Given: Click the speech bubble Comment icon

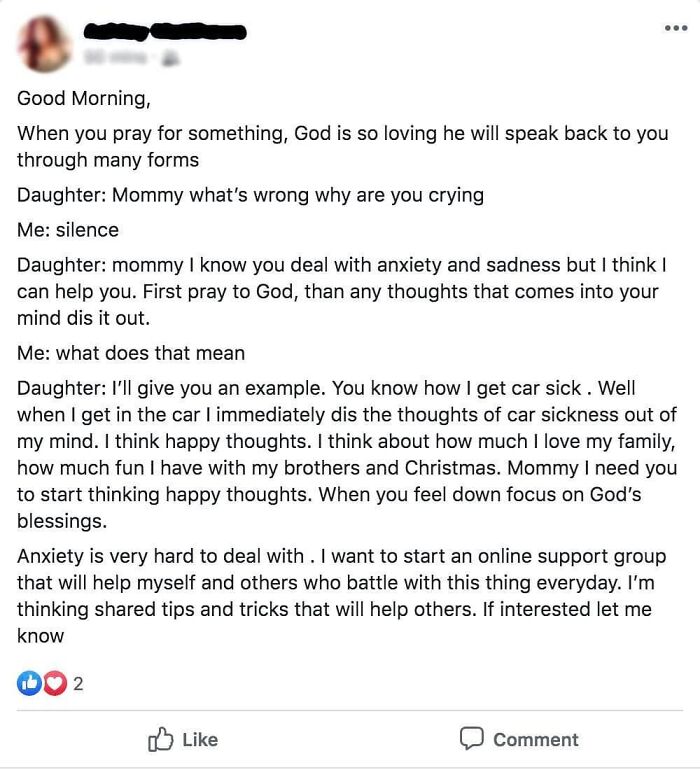Looking at the screenshot, I should click(x=471, y=739).
